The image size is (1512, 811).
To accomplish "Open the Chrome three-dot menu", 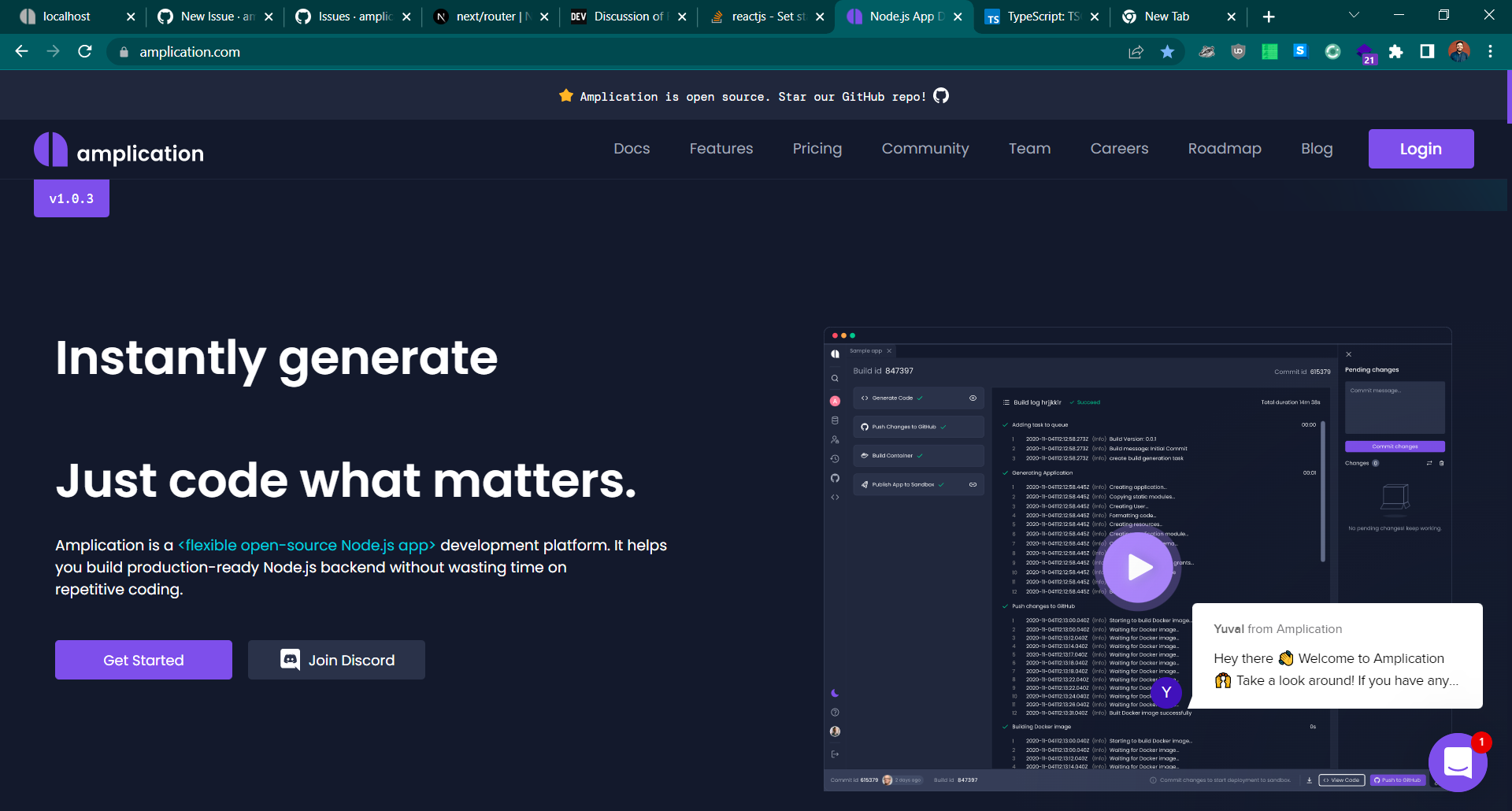I will pos(1490,52).
